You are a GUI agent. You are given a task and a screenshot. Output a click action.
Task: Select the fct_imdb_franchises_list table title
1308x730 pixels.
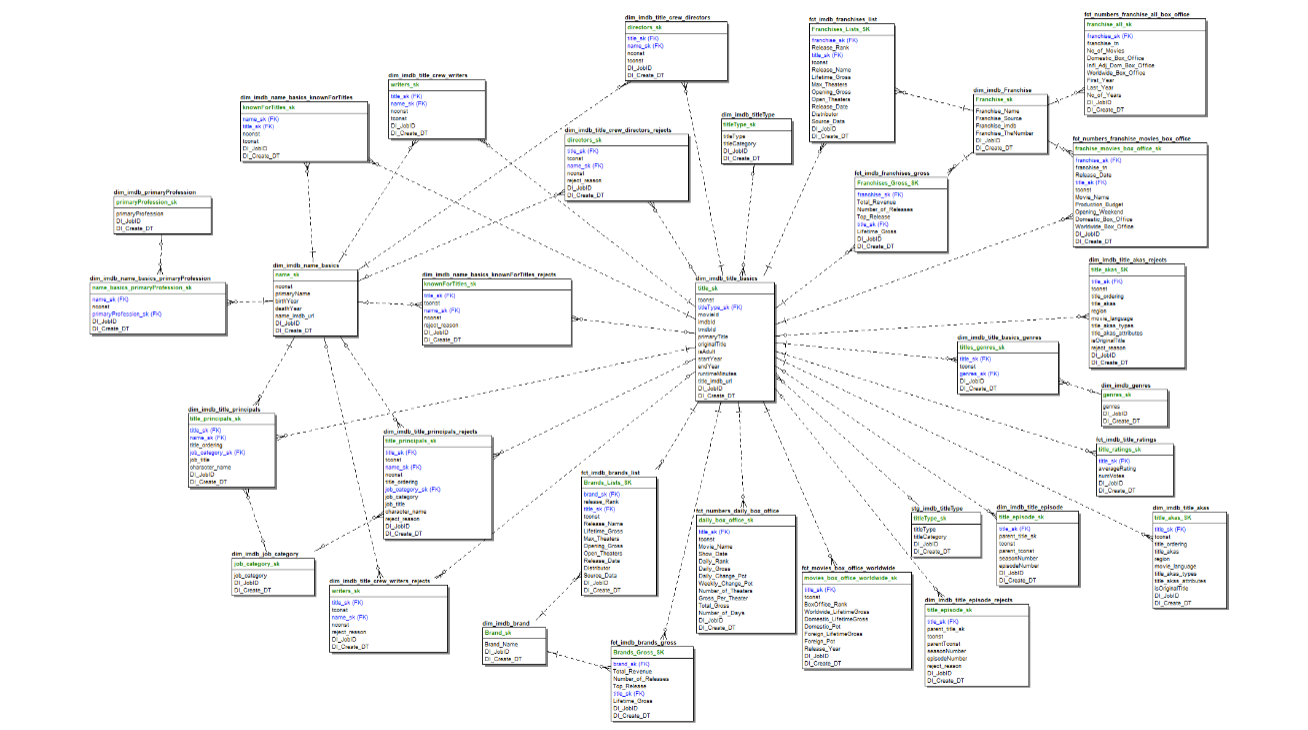click(x=845, y=18)
